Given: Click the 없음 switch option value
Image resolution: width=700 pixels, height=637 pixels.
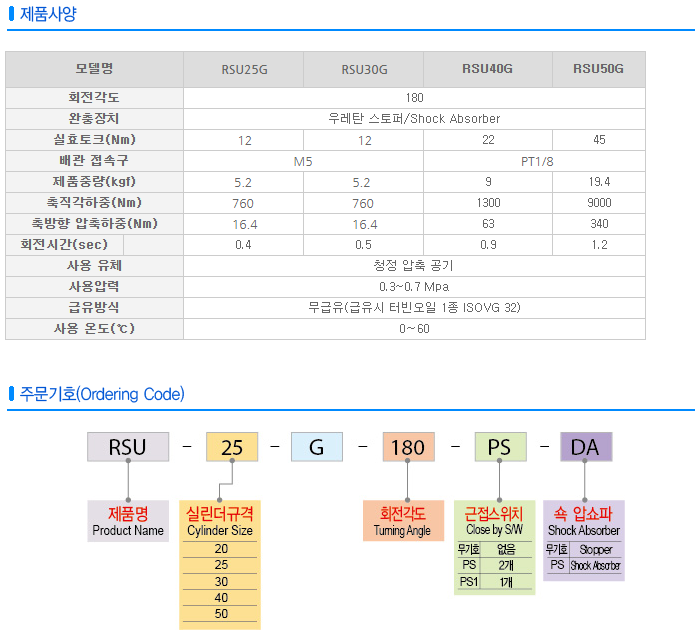Looking at the screenshot, I should click(506, 549).
